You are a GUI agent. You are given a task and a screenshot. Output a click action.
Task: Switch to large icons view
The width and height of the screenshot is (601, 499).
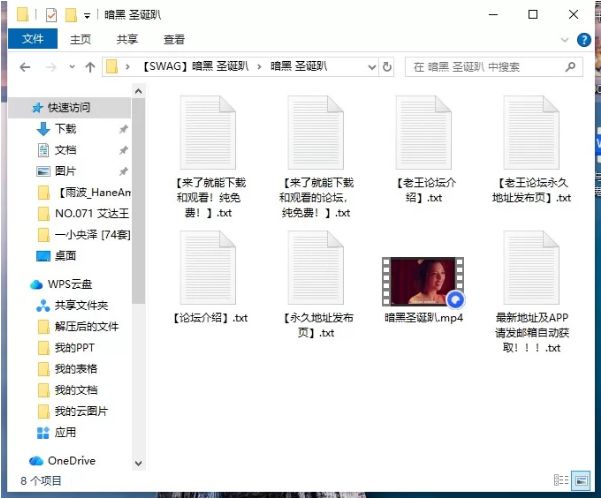[581, 480]
